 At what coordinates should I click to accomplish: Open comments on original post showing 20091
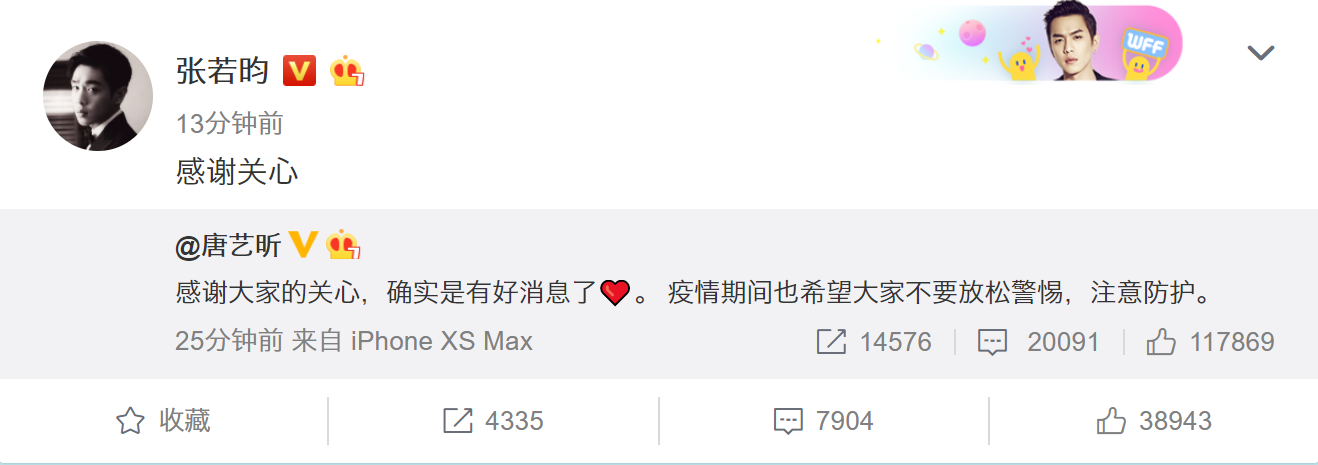[x=1038, y=343]
